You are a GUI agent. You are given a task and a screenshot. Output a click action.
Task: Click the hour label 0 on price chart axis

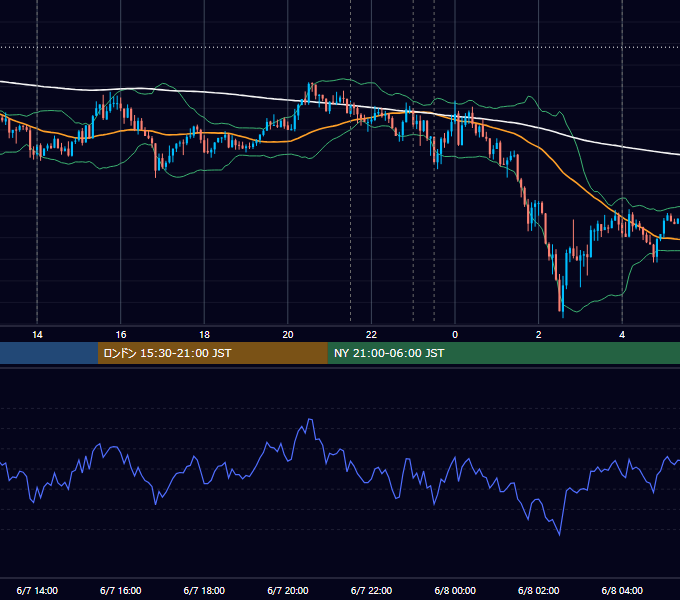click(x=455, y=335)
